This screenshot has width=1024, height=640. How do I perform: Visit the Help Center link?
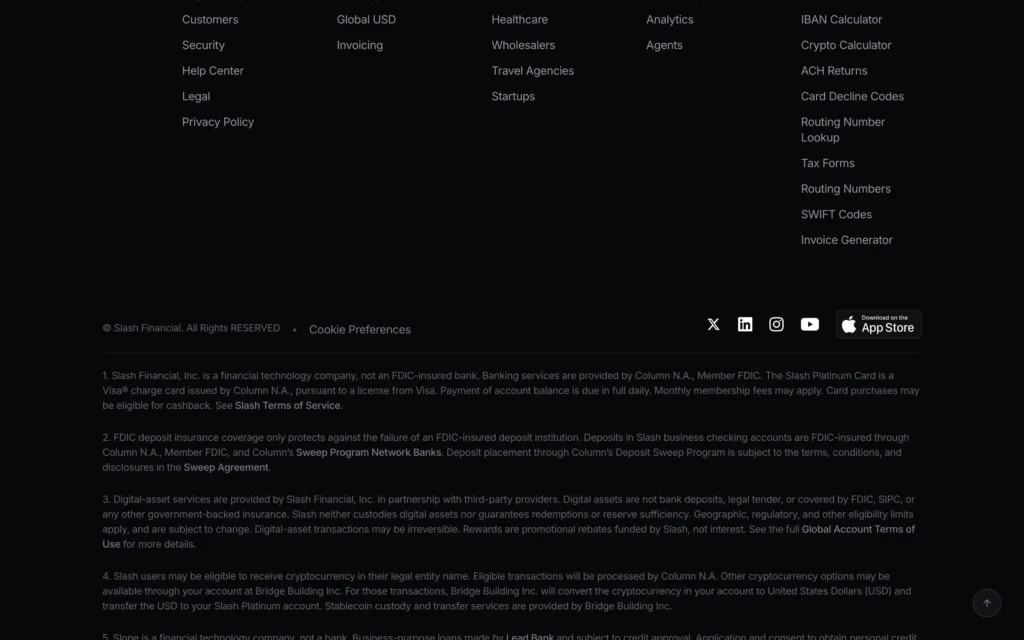pos(213,71)
